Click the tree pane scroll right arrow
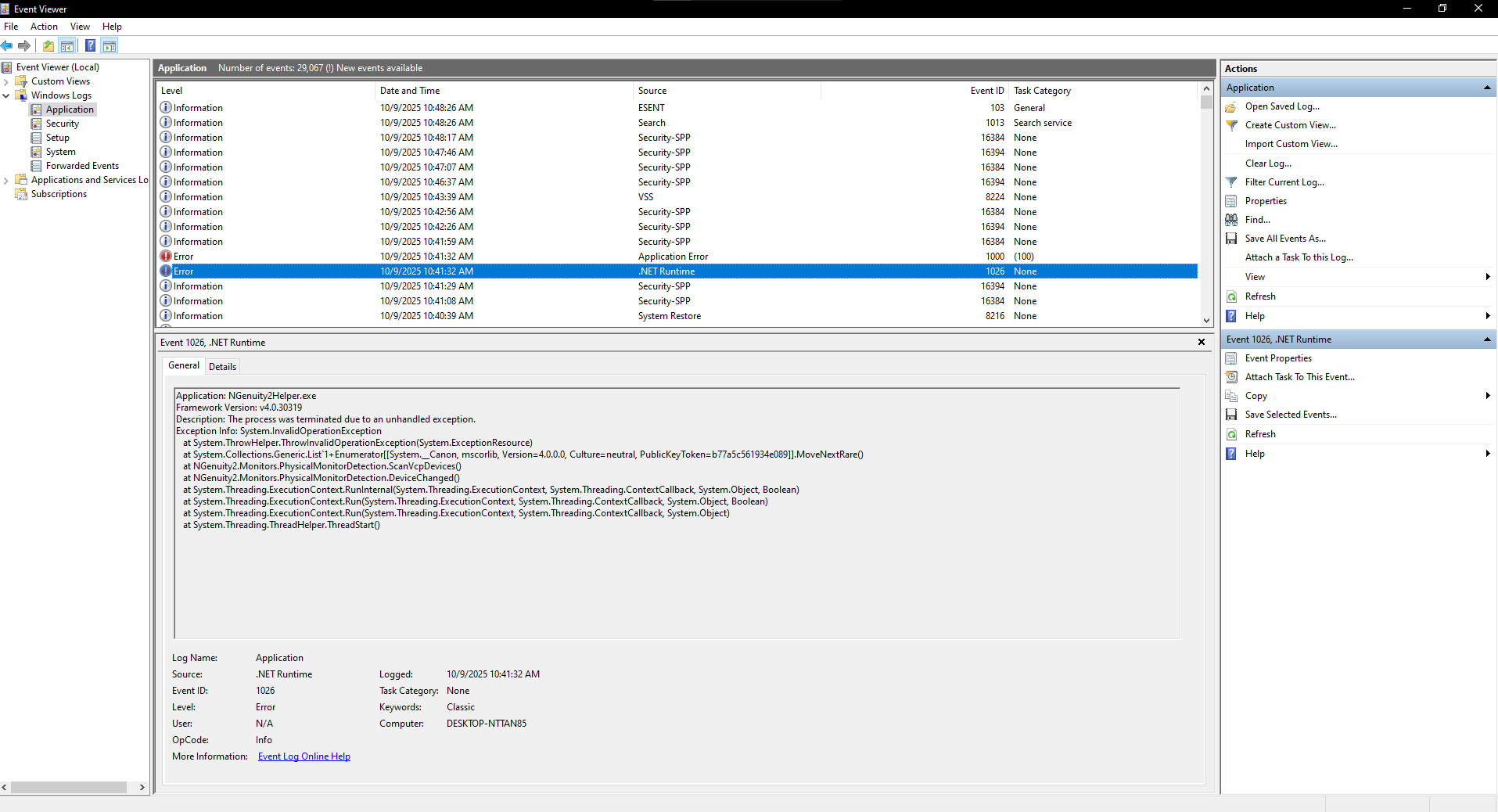 point(142,787)
